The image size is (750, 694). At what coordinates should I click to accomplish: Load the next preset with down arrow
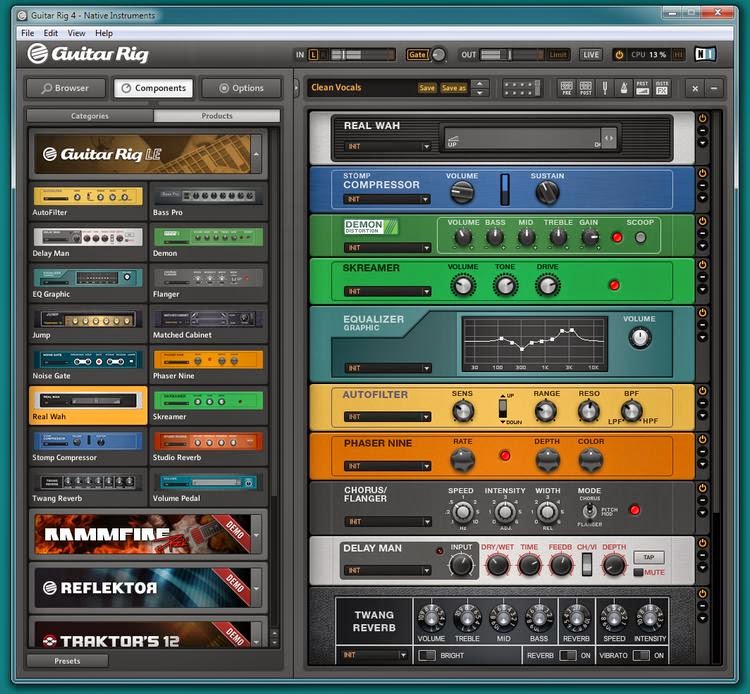(x=480, y=93)
